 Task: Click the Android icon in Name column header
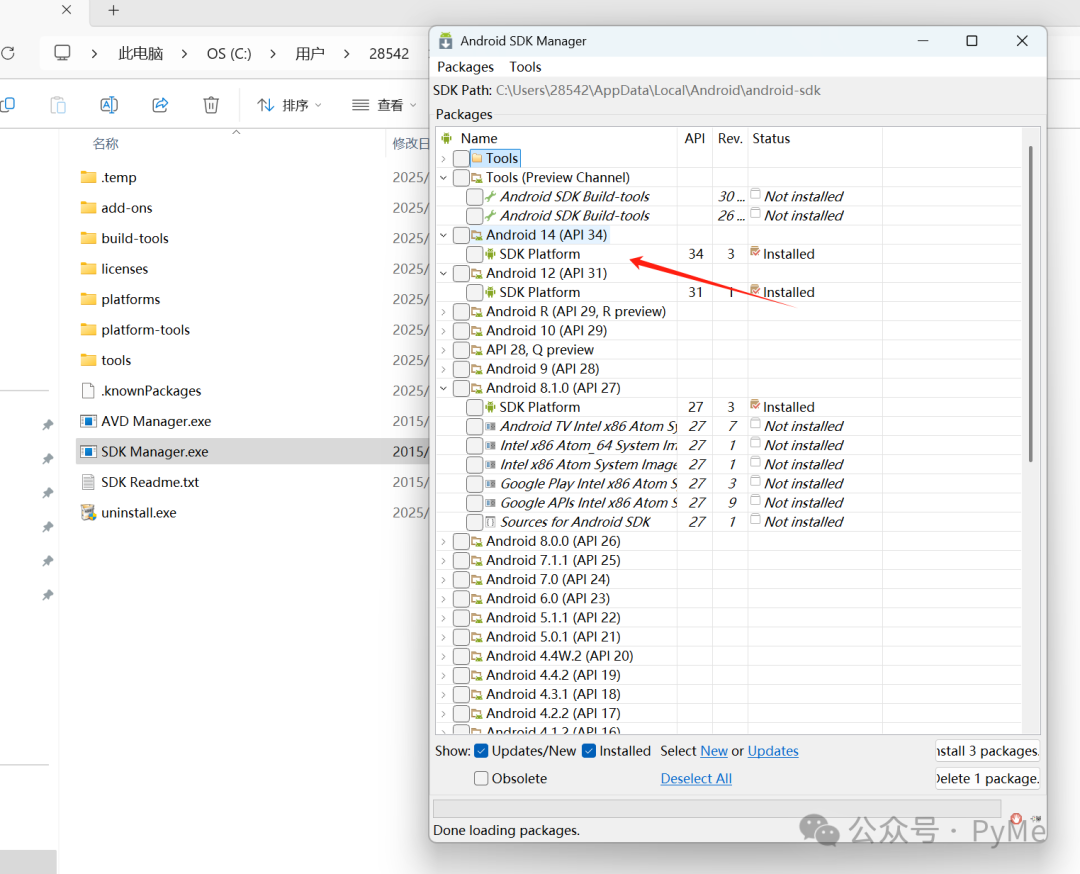(x=447, y=138)
